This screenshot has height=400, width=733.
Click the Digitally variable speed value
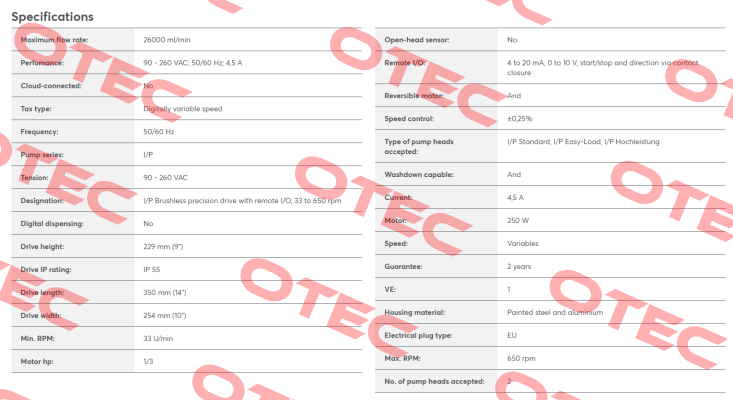[x=183, y=109]
